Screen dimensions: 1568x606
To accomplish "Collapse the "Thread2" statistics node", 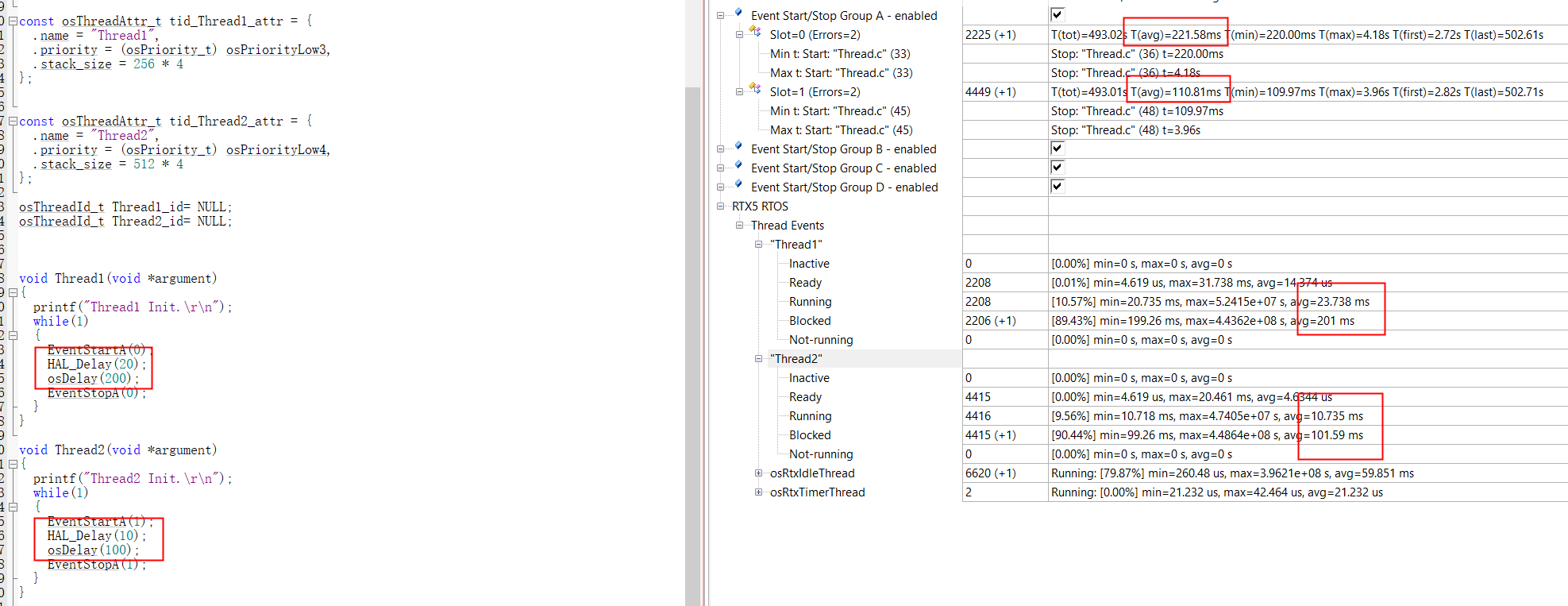I will coord(758,359).
